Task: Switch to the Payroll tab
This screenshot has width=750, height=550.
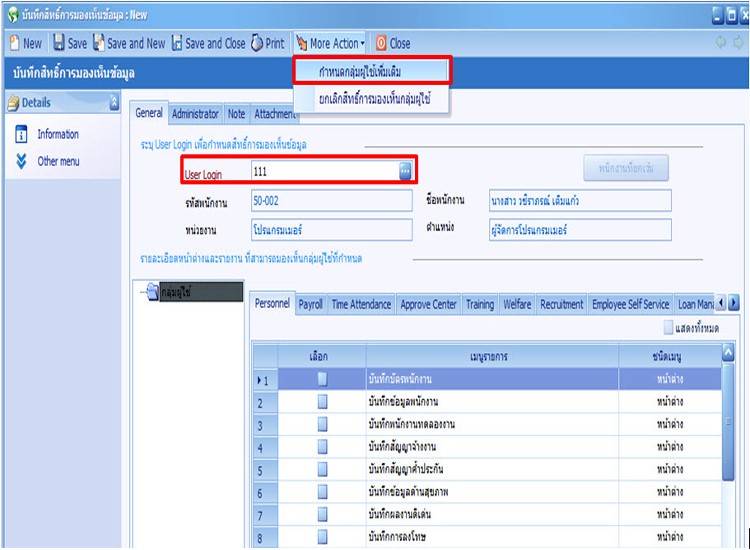Action: [310, 305]
